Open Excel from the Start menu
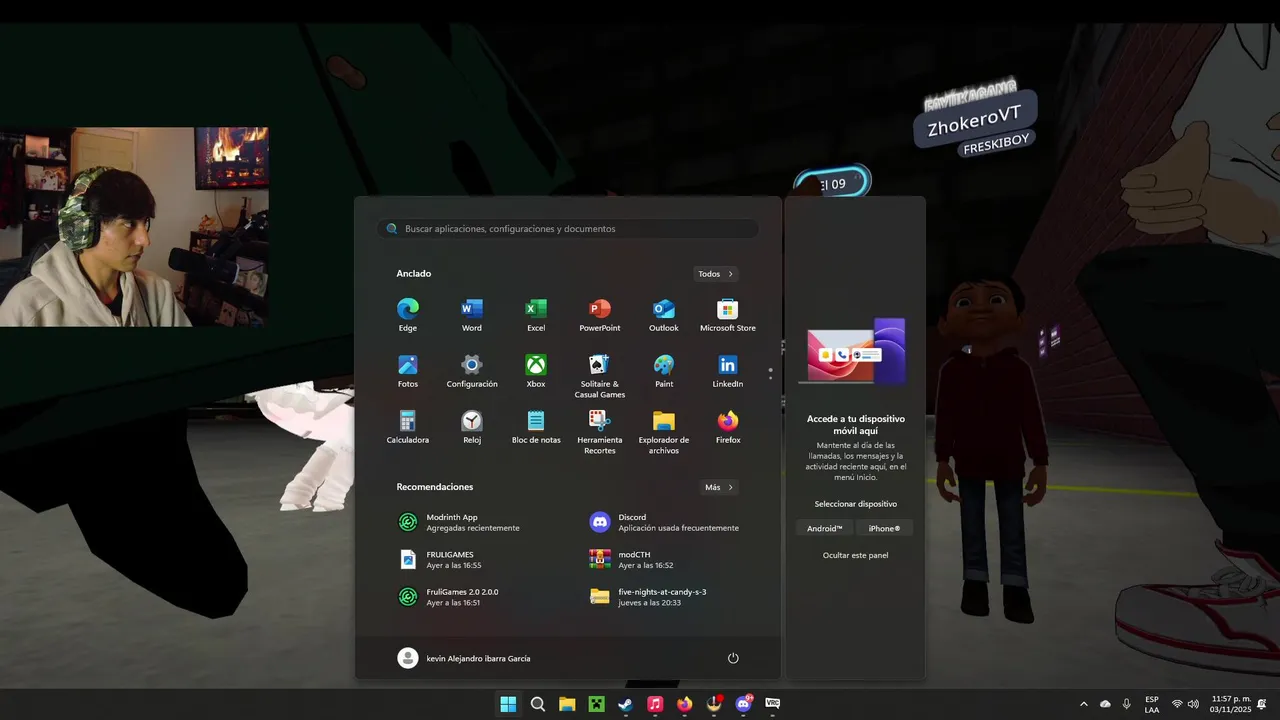The height and width of the screenshot is (720, 1280). (536, 315)
